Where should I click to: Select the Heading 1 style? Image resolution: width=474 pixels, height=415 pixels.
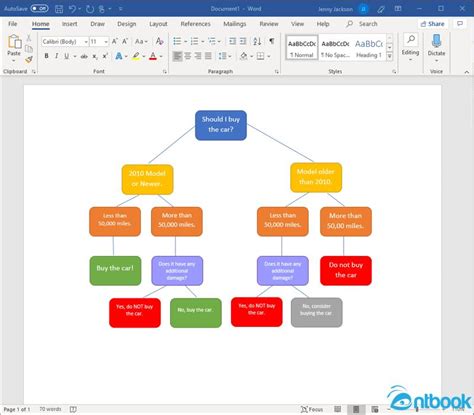point(369,48)
